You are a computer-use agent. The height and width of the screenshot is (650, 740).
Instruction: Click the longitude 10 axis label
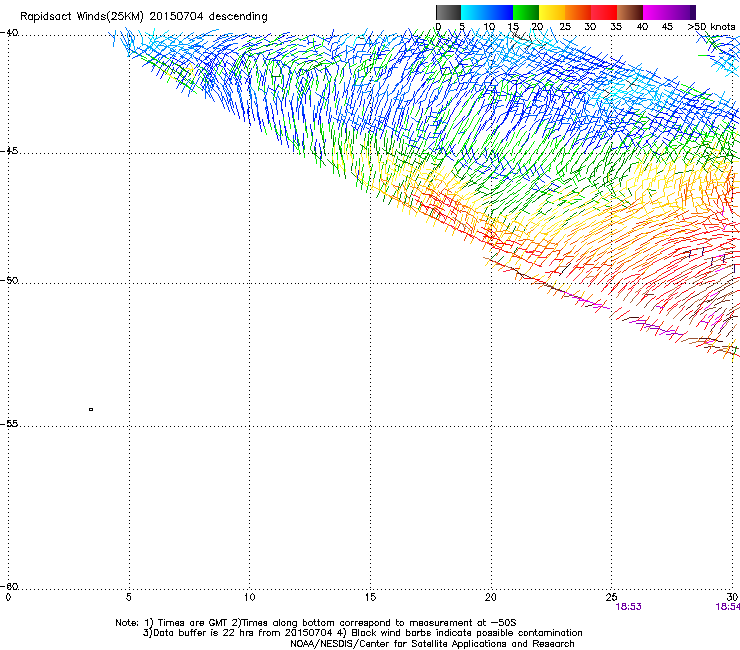pyautogui.click(x=249, y=598)
